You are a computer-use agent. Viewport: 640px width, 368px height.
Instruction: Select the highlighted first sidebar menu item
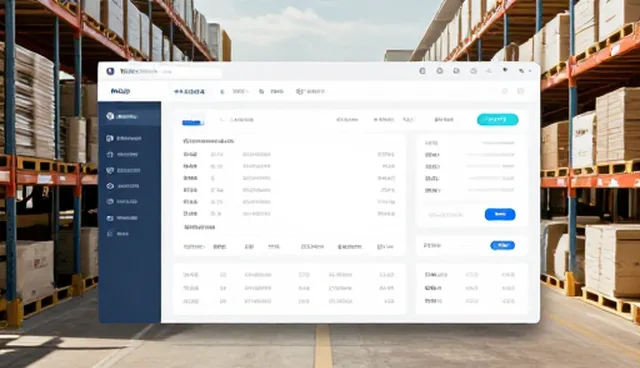[x=129, y=117]
